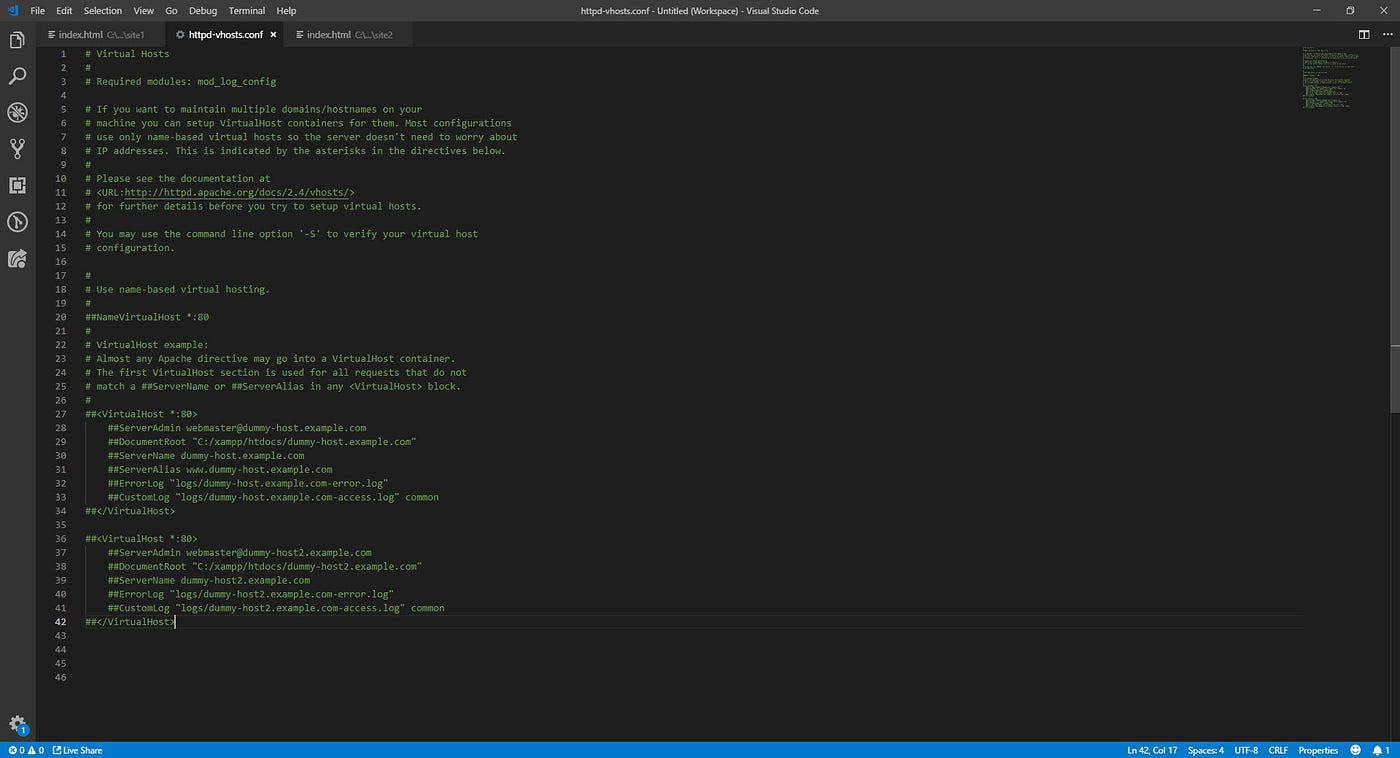Open the Extensions view
Screen dimensions: 1400x758
(x=17, y=185)
